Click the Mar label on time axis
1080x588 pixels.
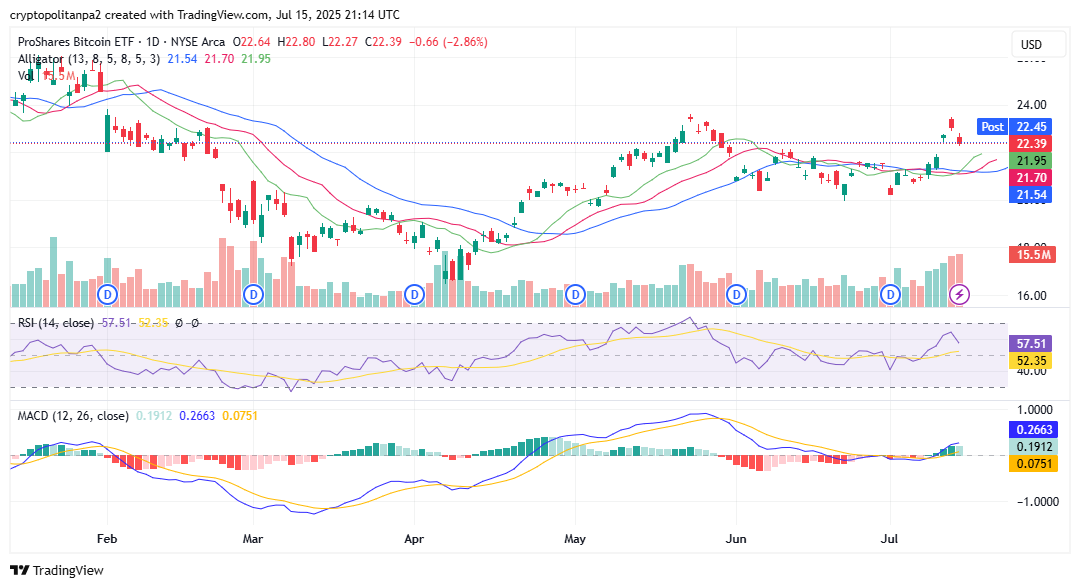[x=253, y=538]
